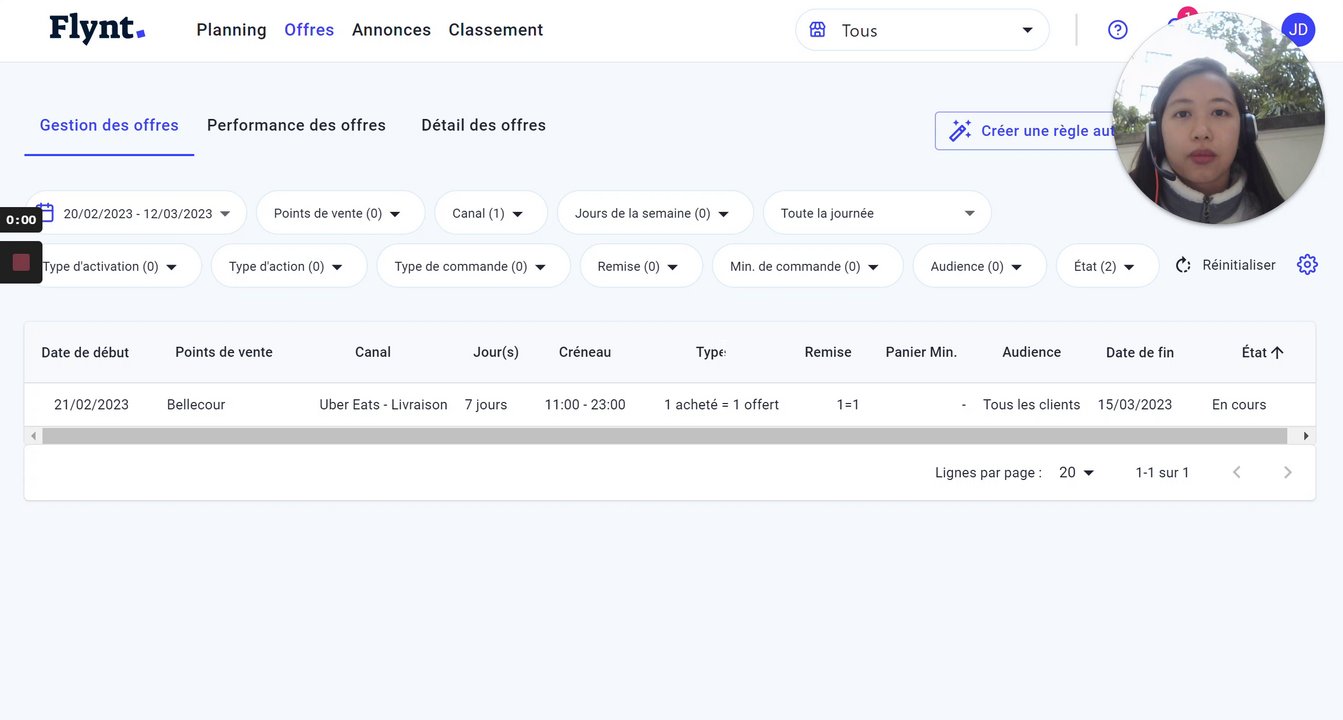Viewport: 1343px width, 720px height.
Task: Switch to Performance des offres tab
Action: coord(296,125)
